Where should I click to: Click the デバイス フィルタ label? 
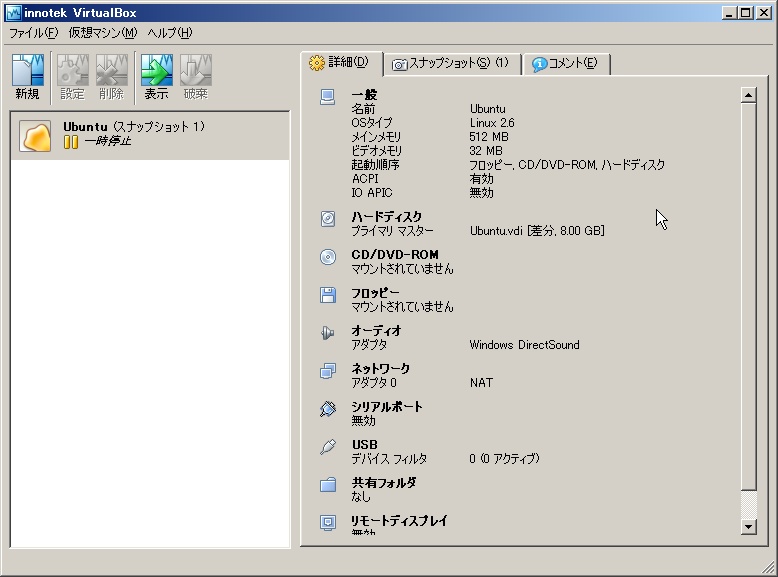pyautogui.click(x=389, y=459)
